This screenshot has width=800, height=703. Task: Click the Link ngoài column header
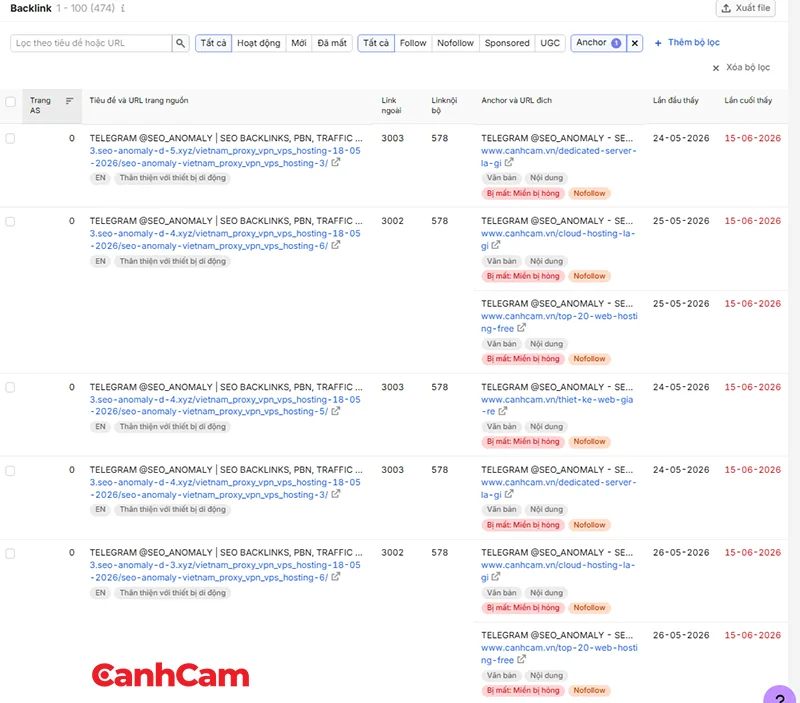(x=391, y=106)
